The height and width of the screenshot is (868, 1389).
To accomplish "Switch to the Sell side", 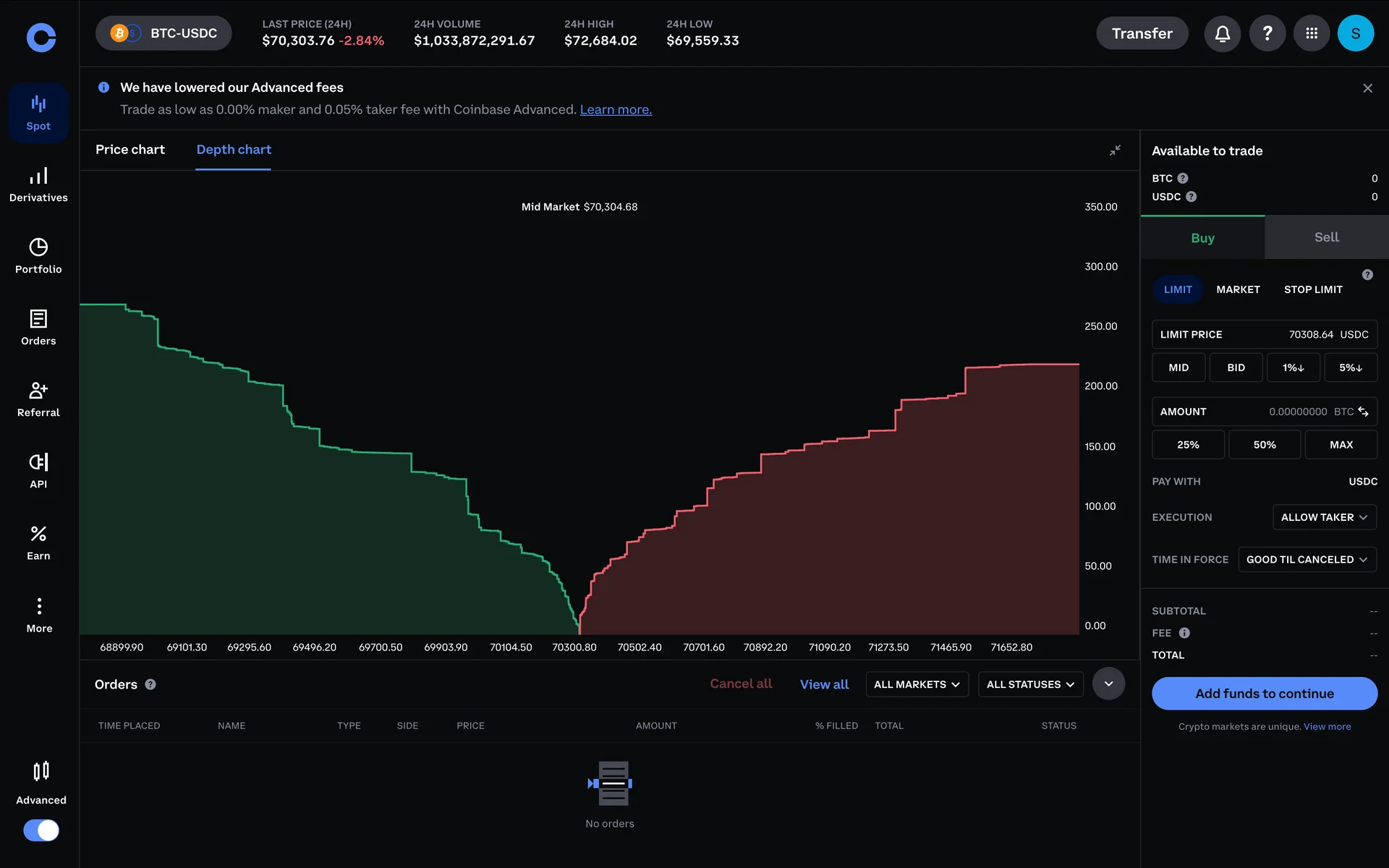I will point(1326,237).
